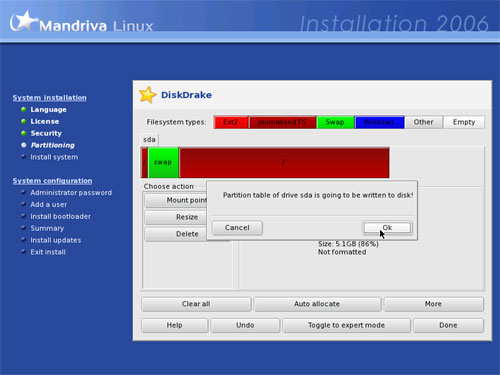Click Done to finish partitioning
This screenshot has width=500, height=375.
(x=448, y=326)
